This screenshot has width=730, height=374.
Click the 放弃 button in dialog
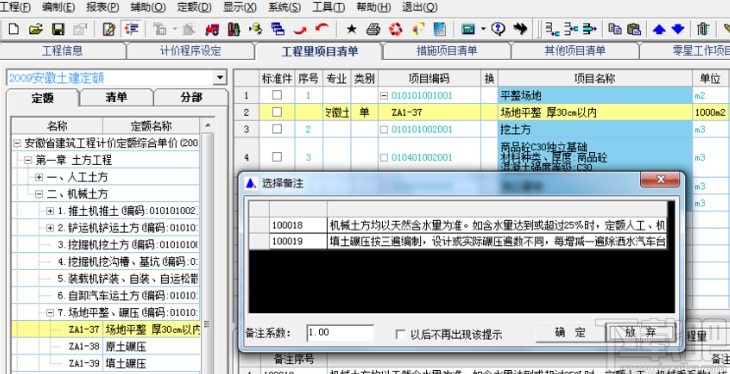pyautogui.click(x=641, y=333)
